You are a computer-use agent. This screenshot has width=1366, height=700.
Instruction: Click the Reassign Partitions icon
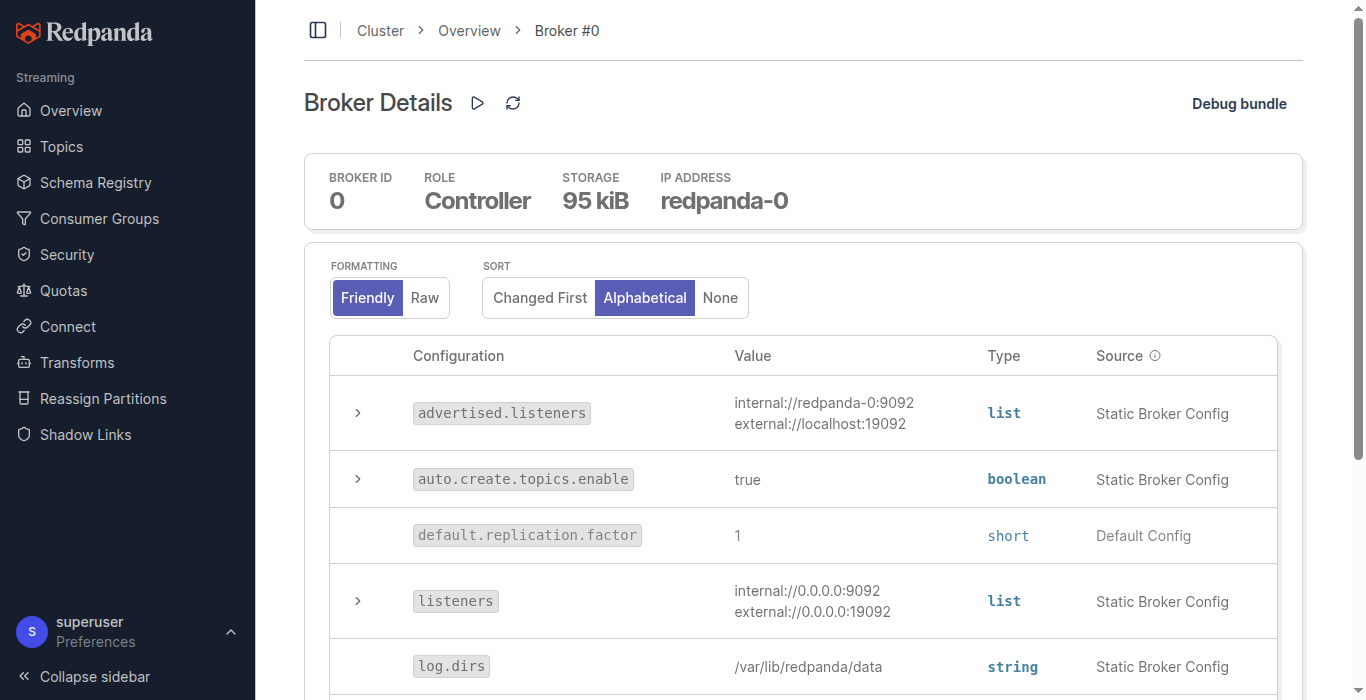tap(24, 399)
